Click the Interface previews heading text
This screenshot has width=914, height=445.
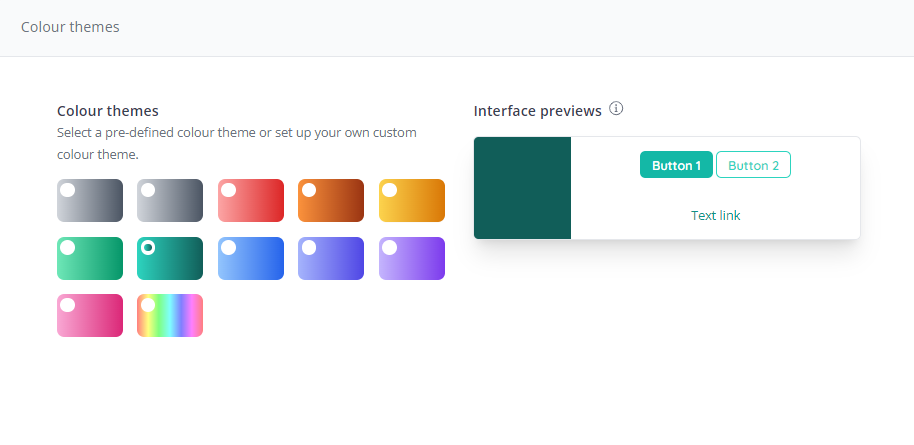[x=537, y=111]
